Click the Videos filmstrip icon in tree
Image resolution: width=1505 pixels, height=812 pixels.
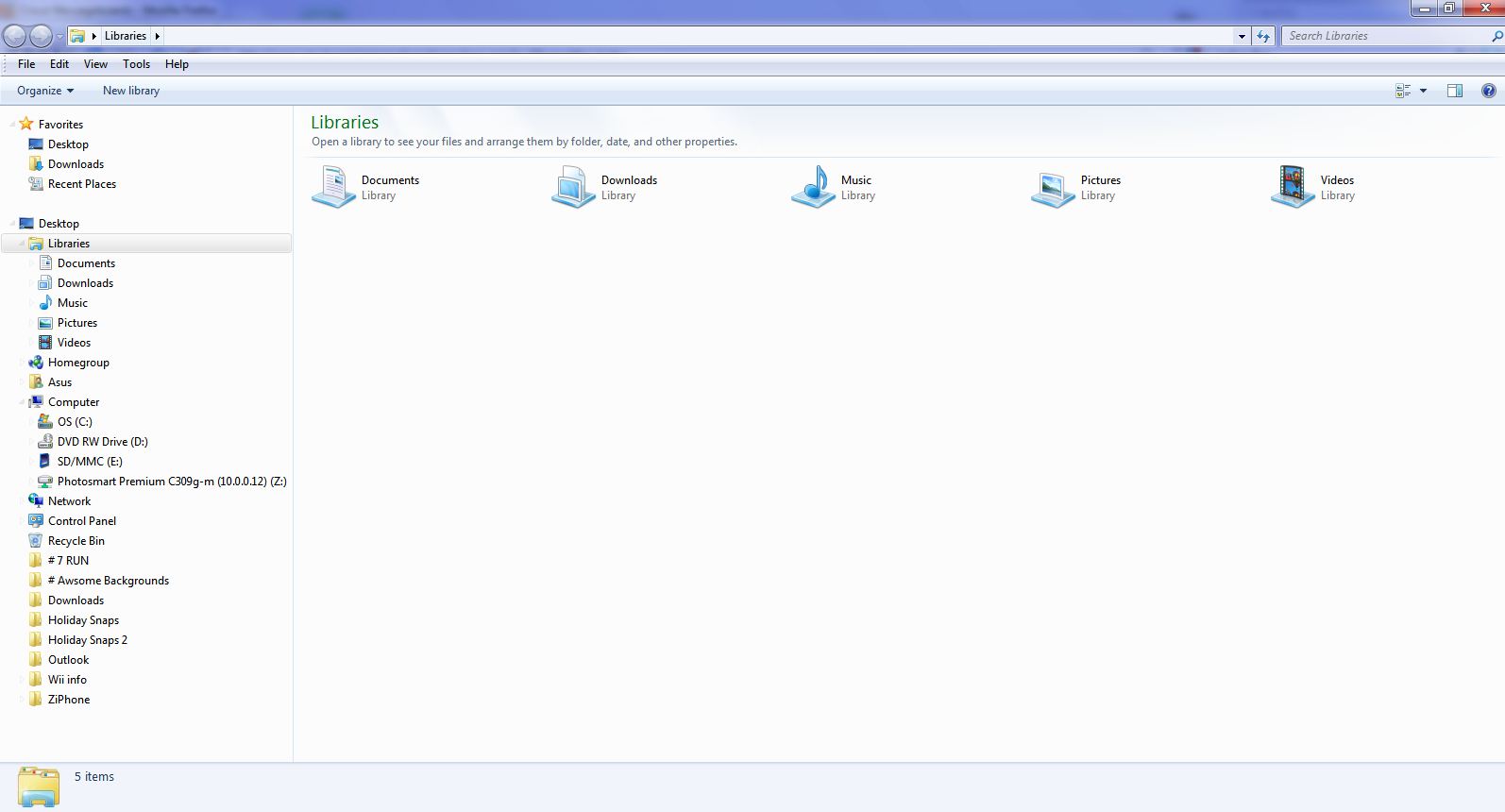pos(45,343)
